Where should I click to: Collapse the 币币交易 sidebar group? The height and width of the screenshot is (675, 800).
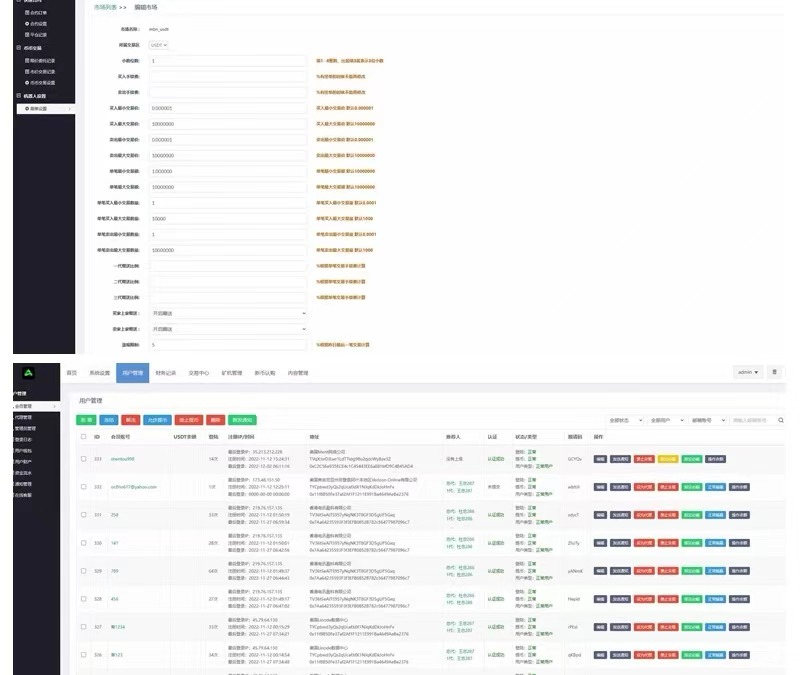point(19,48)
